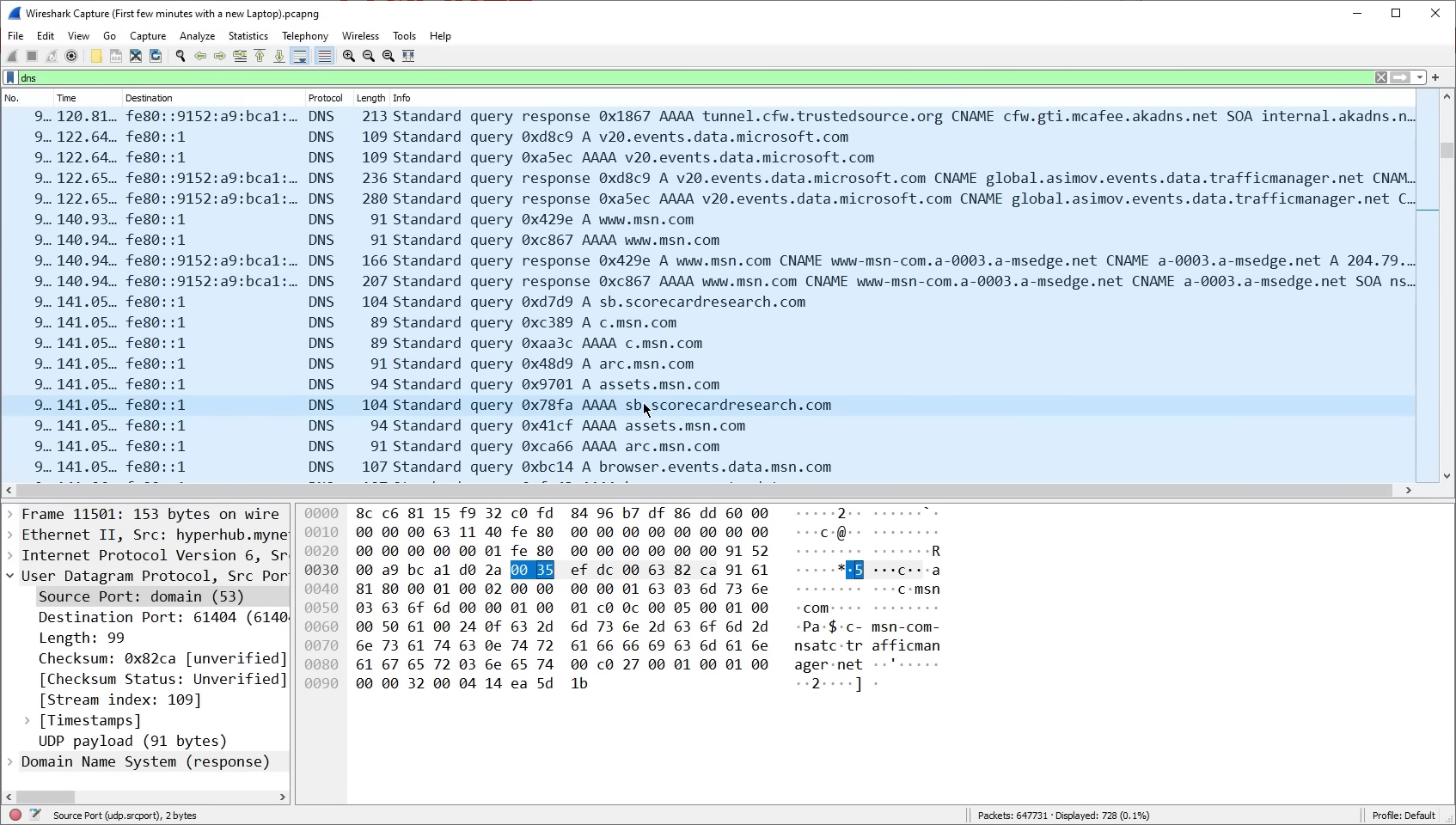Expand Internet Protocol Version 6 node
Screen dimensions: 1456x825
click(x=10, y=555)
